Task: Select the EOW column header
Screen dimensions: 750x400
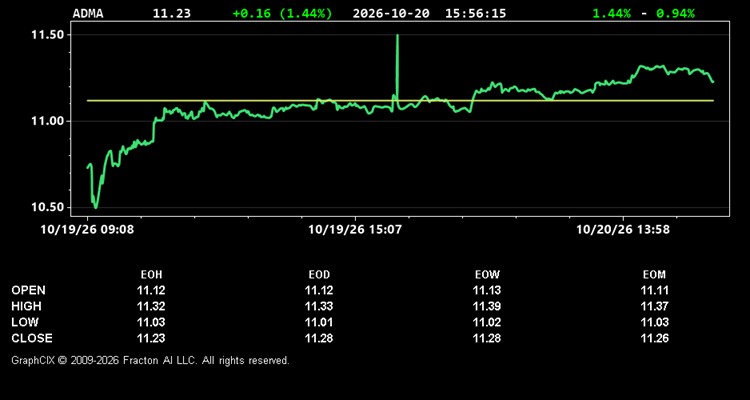Action: tap(487, 275)
